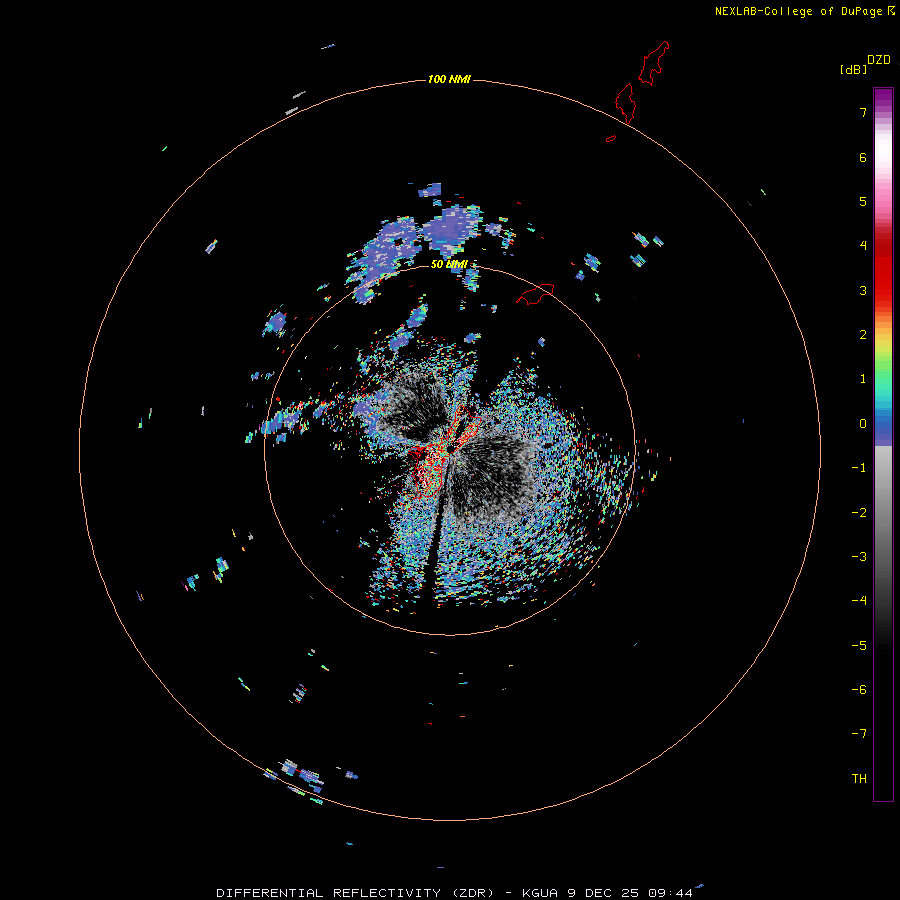Click the -7 value on the color scale
This screenshot has height=900, width=900.
(x=859, y=734)
